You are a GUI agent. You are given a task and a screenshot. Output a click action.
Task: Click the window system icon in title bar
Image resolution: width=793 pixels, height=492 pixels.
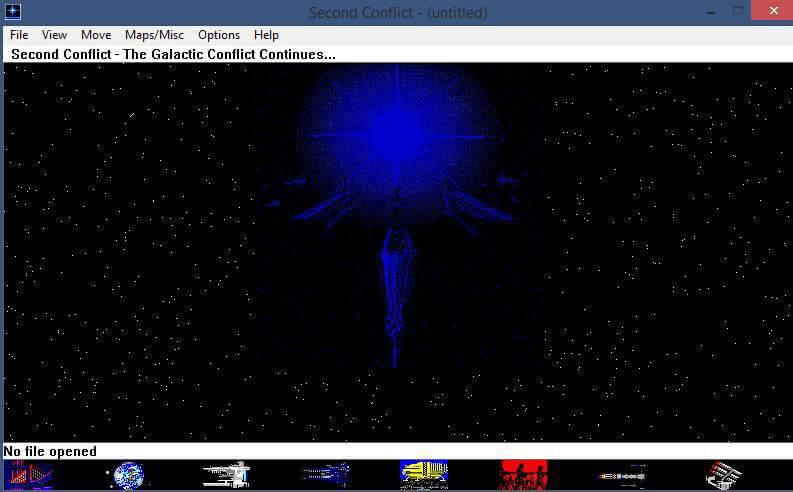click(x=14, y=12)
